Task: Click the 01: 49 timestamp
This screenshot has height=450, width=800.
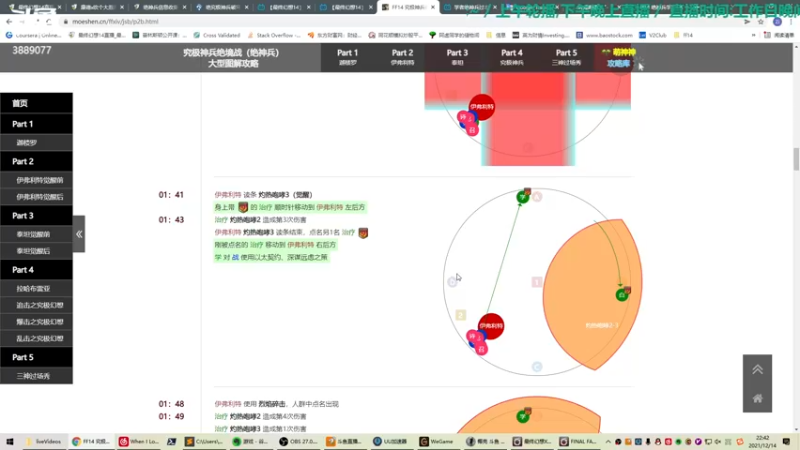Action: pos(171,416)
